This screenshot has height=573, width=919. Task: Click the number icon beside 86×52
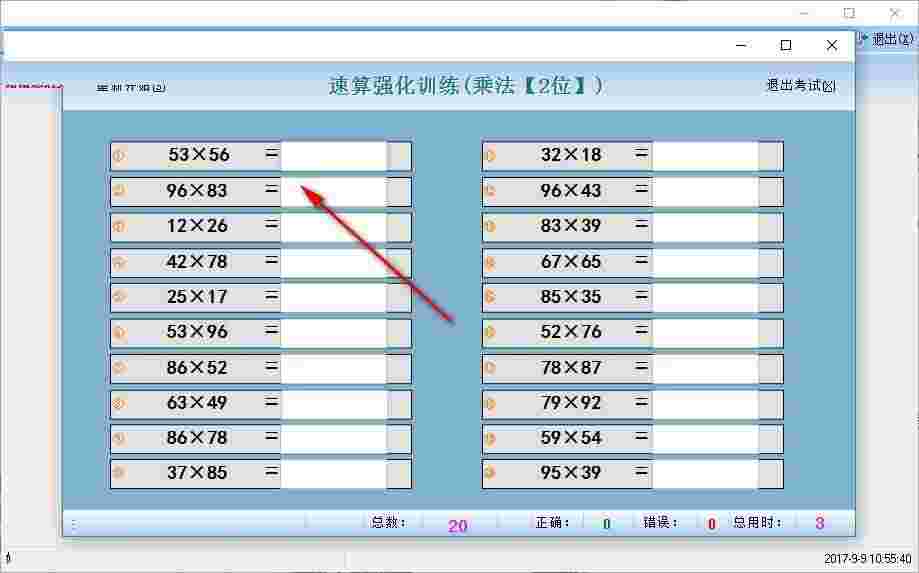[x=119, y=368]
